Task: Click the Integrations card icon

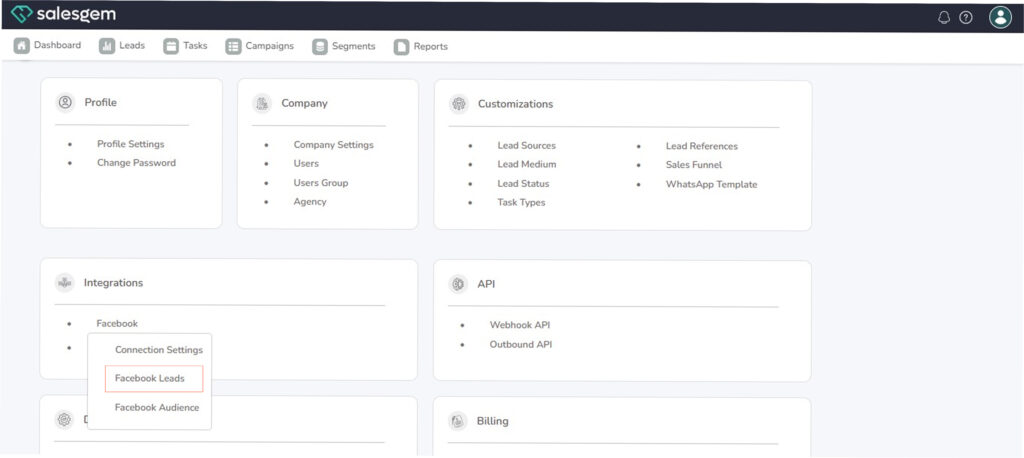Action: tap(65, 283)
